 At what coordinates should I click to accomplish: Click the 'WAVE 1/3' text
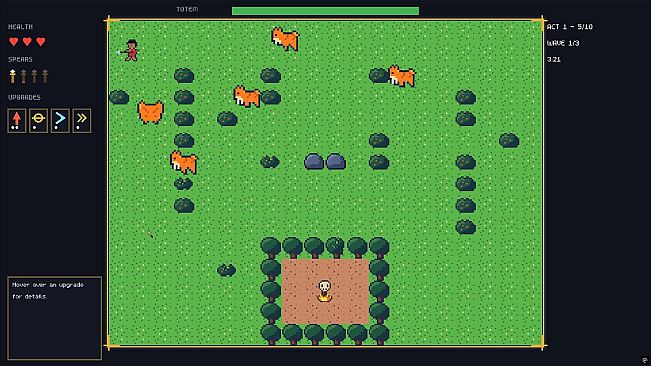pos(563,43)
